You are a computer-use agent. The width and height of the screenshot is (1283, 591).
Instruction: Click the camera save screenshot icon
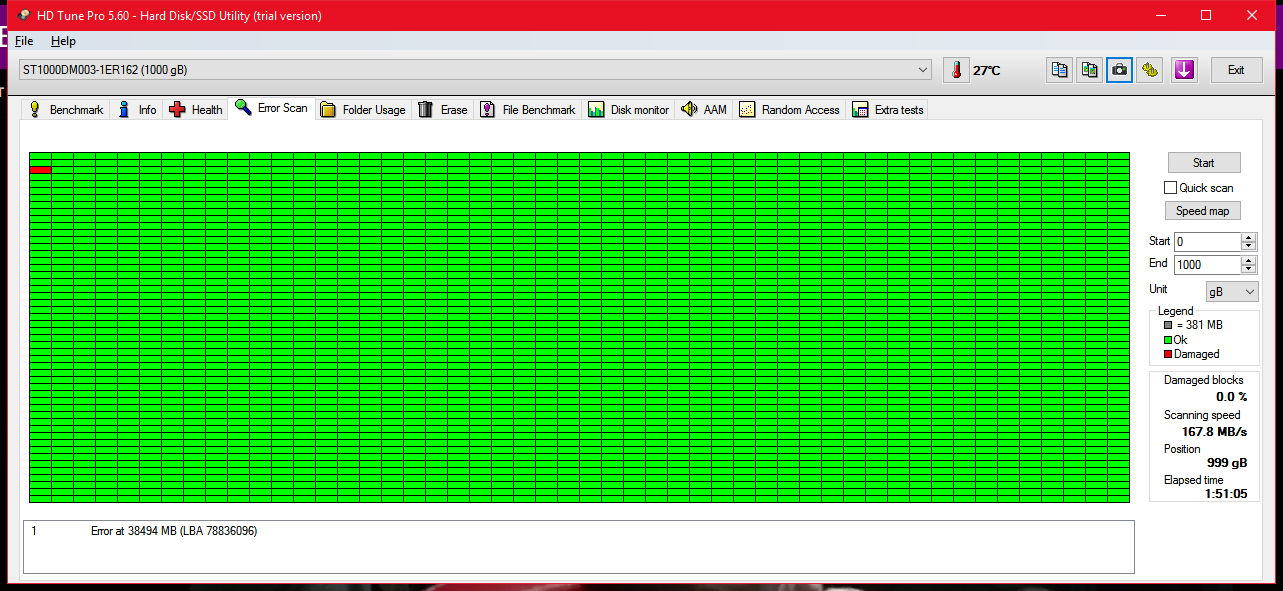pyautogui.click(x=1119, y=70)
